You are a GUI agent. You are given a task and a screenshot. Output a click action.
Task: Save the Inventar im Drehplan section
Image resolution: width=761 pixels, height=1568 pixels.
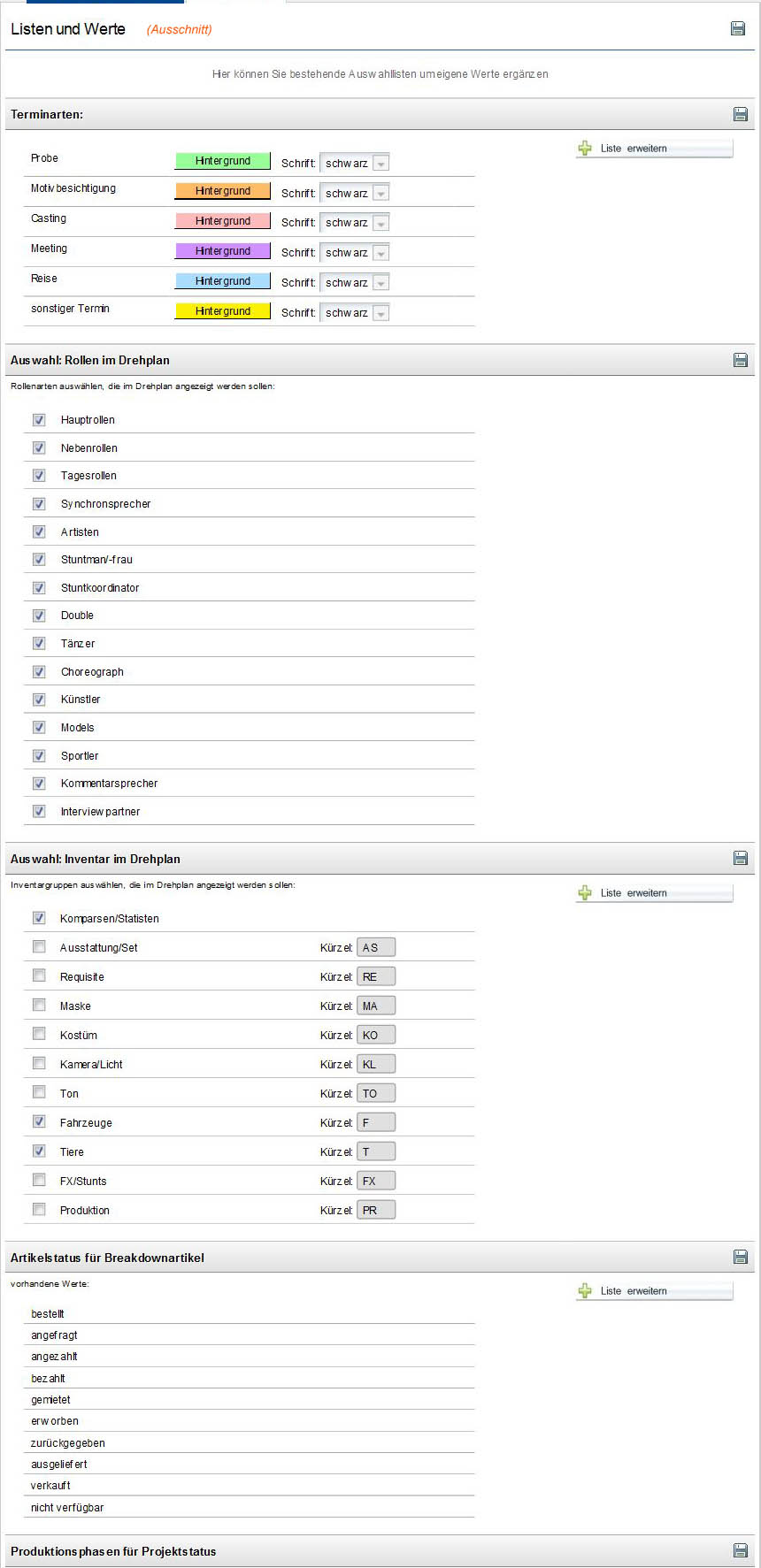[x=741, y=858]
